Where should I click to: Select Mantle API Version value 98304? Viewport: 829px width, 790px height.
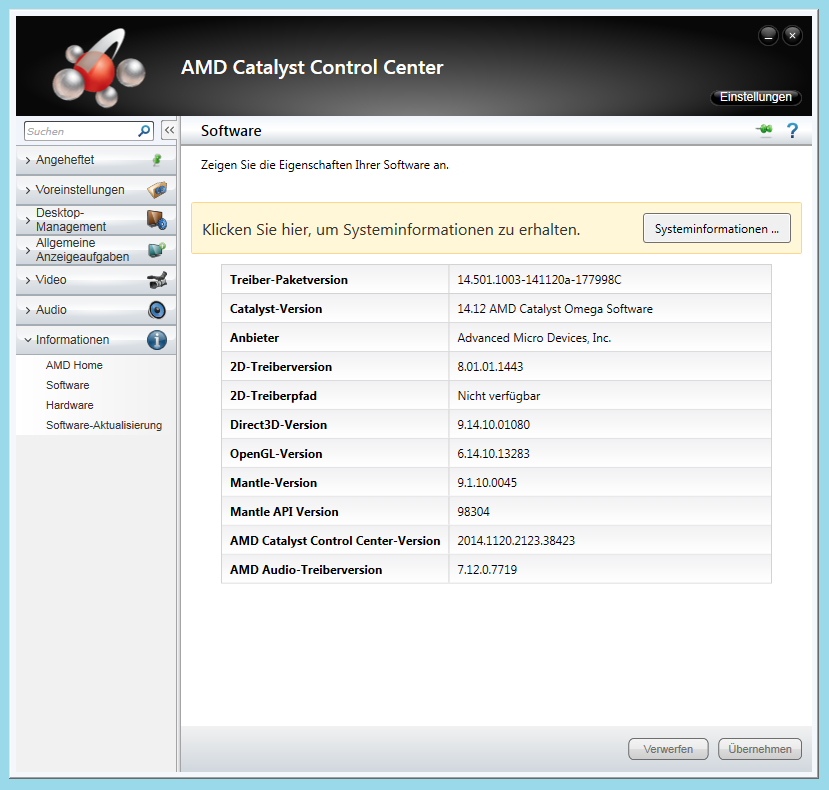[x=473, y=512]
